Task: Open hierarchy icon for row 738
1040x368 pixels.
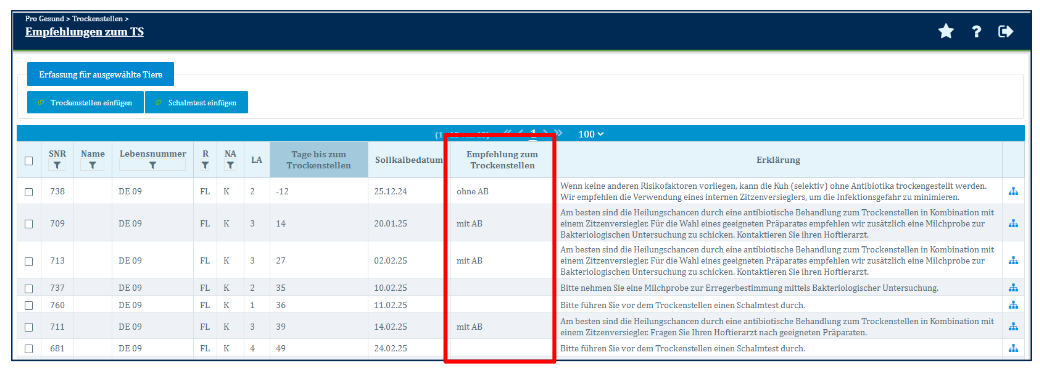Action: pyautogui.click(x=1013, y=192)
